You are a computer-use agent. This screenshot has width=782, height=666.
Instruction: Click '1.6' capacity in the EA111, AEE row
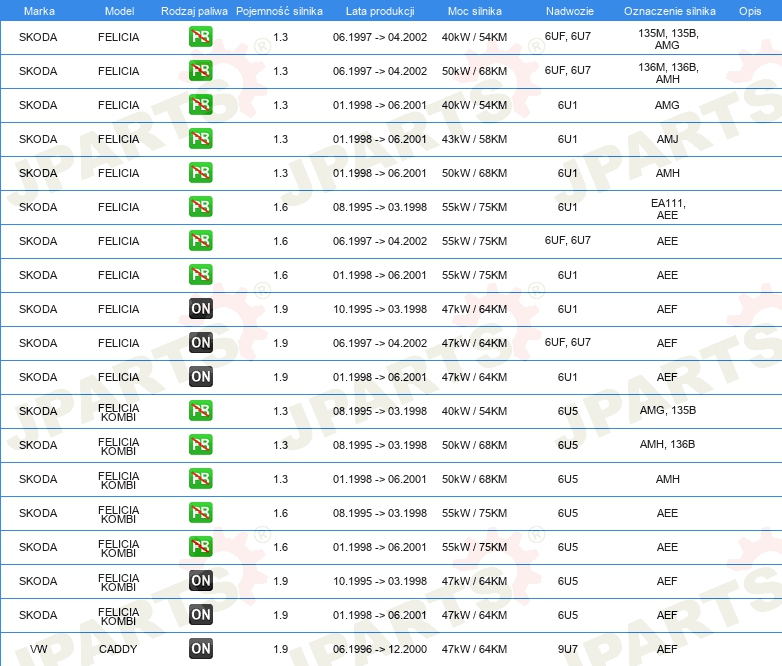[281, 207]
